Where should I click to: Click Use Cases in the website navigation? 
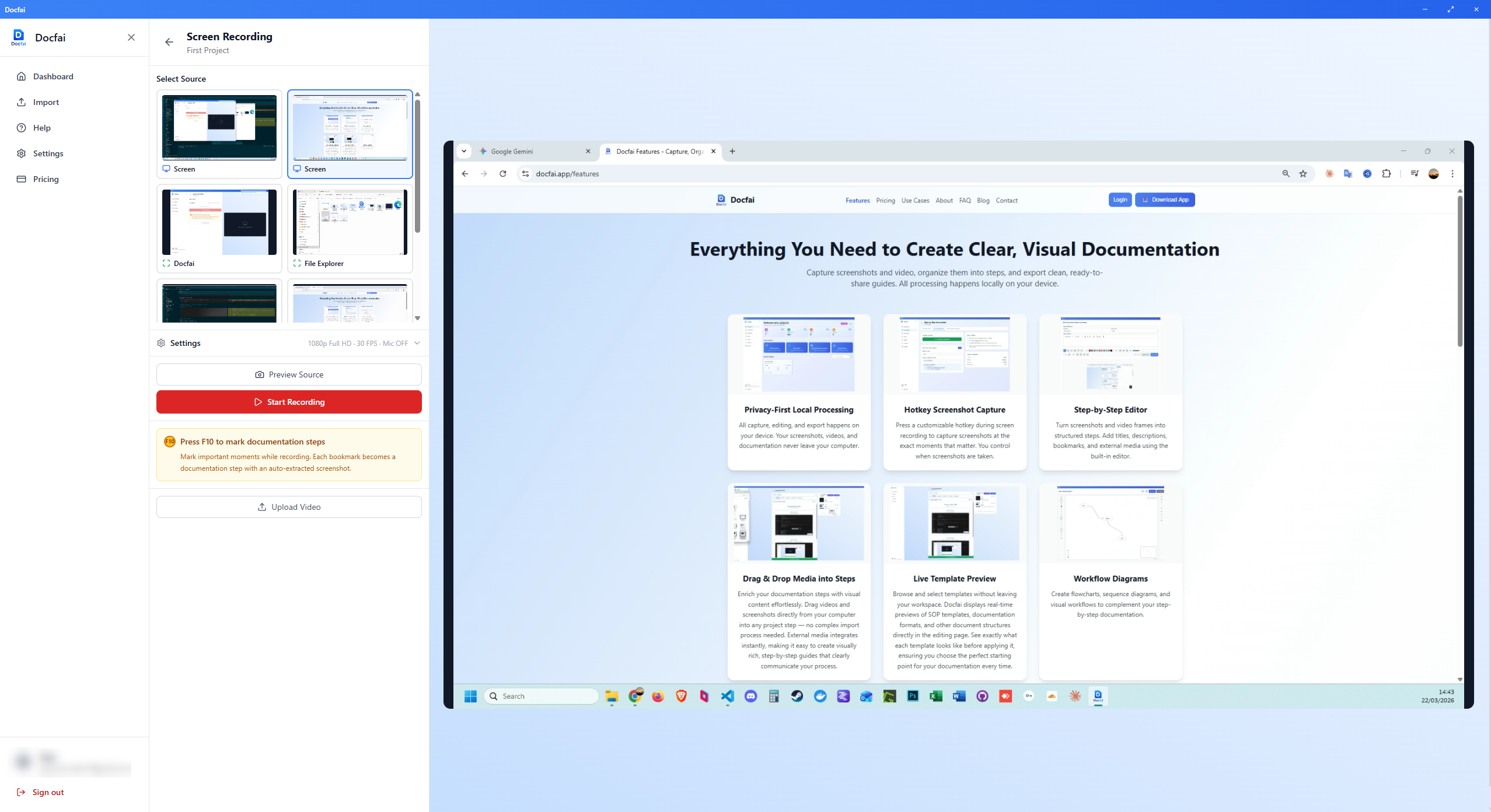click(915, 201)
